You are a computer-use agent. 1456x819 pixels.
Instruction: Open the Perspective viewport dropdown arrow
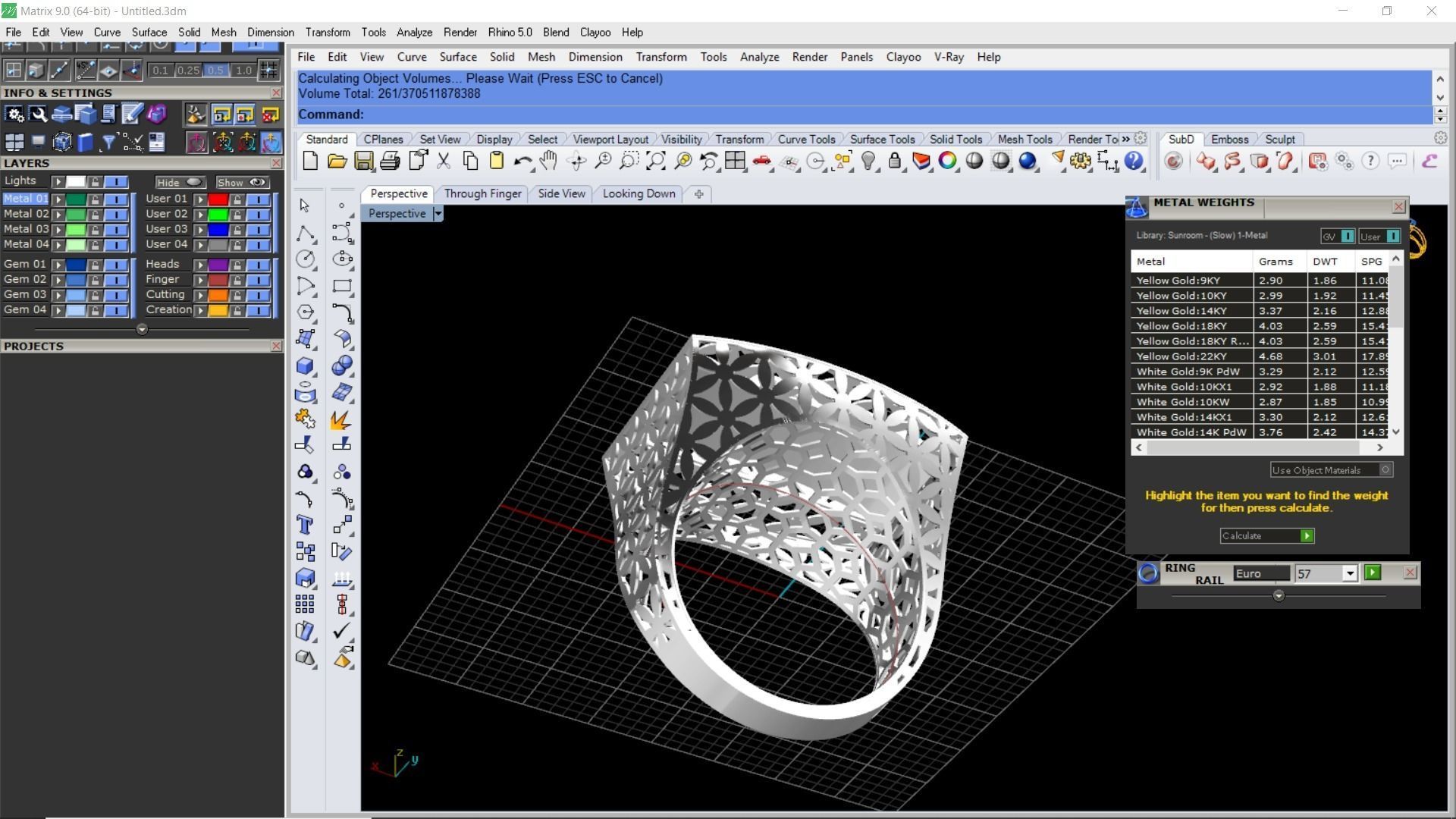point(438,214)
